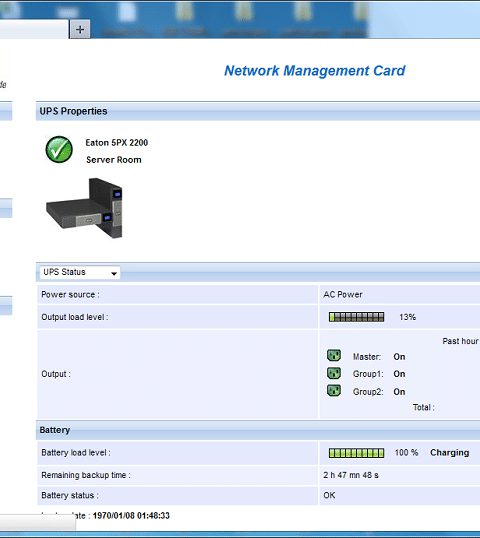Viewport: 480px width, 538px height.
Task: Click the Master outlet icon
Action: coord(334,355)
